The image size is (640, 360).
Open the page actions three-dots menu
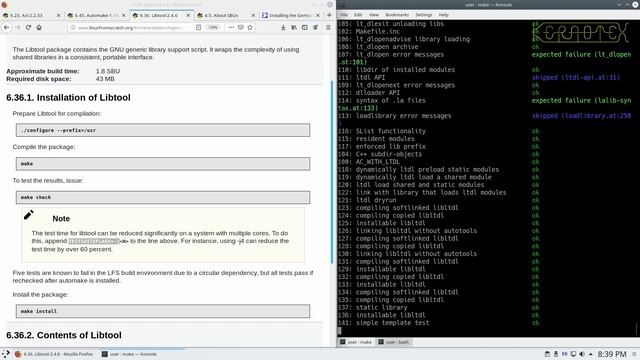tap(231, 27)
